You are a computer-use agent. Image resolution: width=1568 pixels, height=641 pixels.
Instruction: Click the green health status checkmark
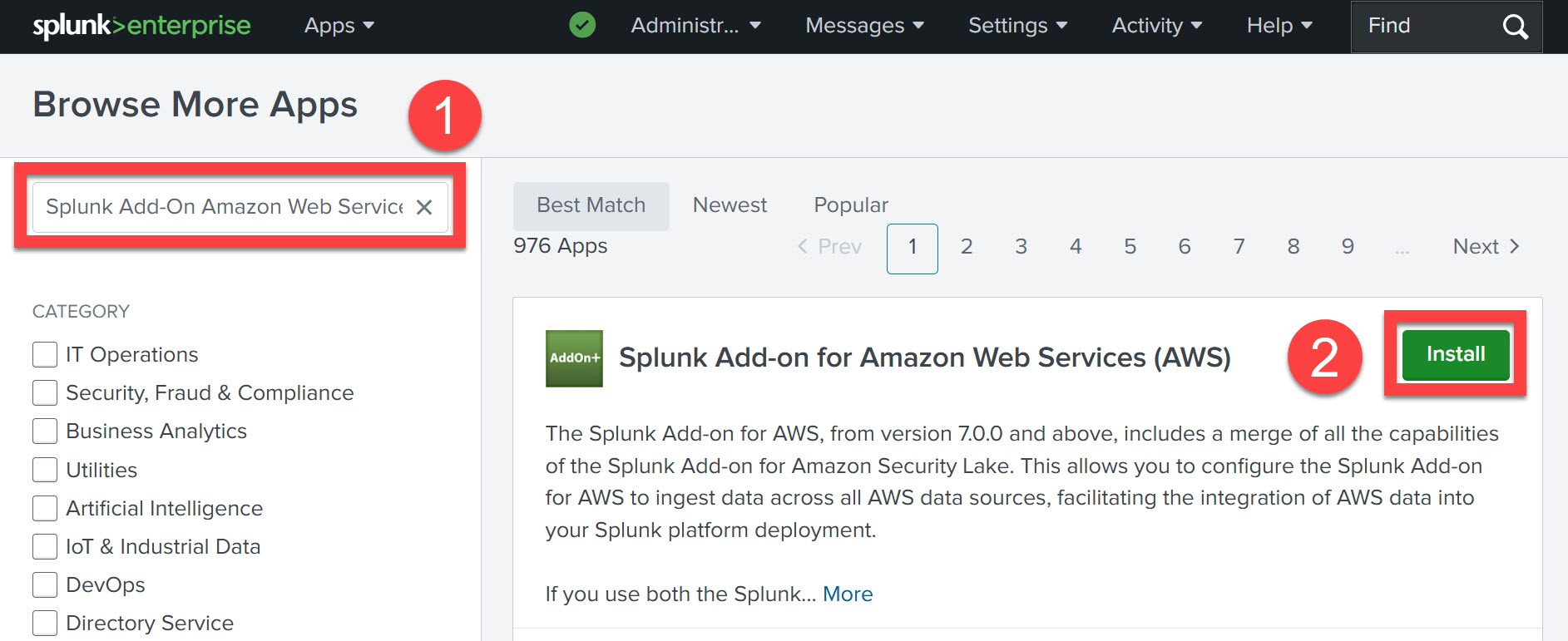581,25
